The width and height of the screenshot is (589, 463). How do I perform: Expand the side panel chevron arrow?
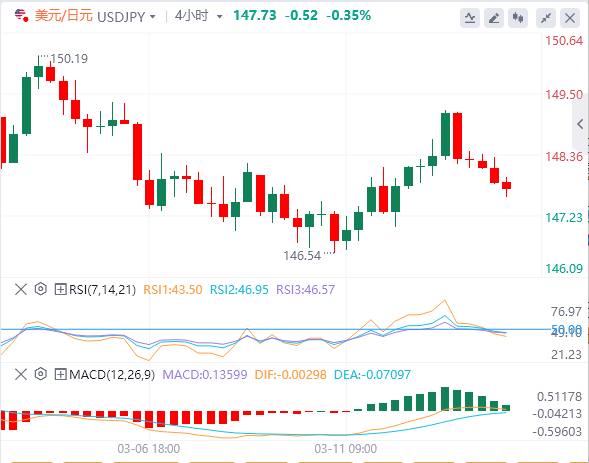pyautogui.click(x=580, y=124)
